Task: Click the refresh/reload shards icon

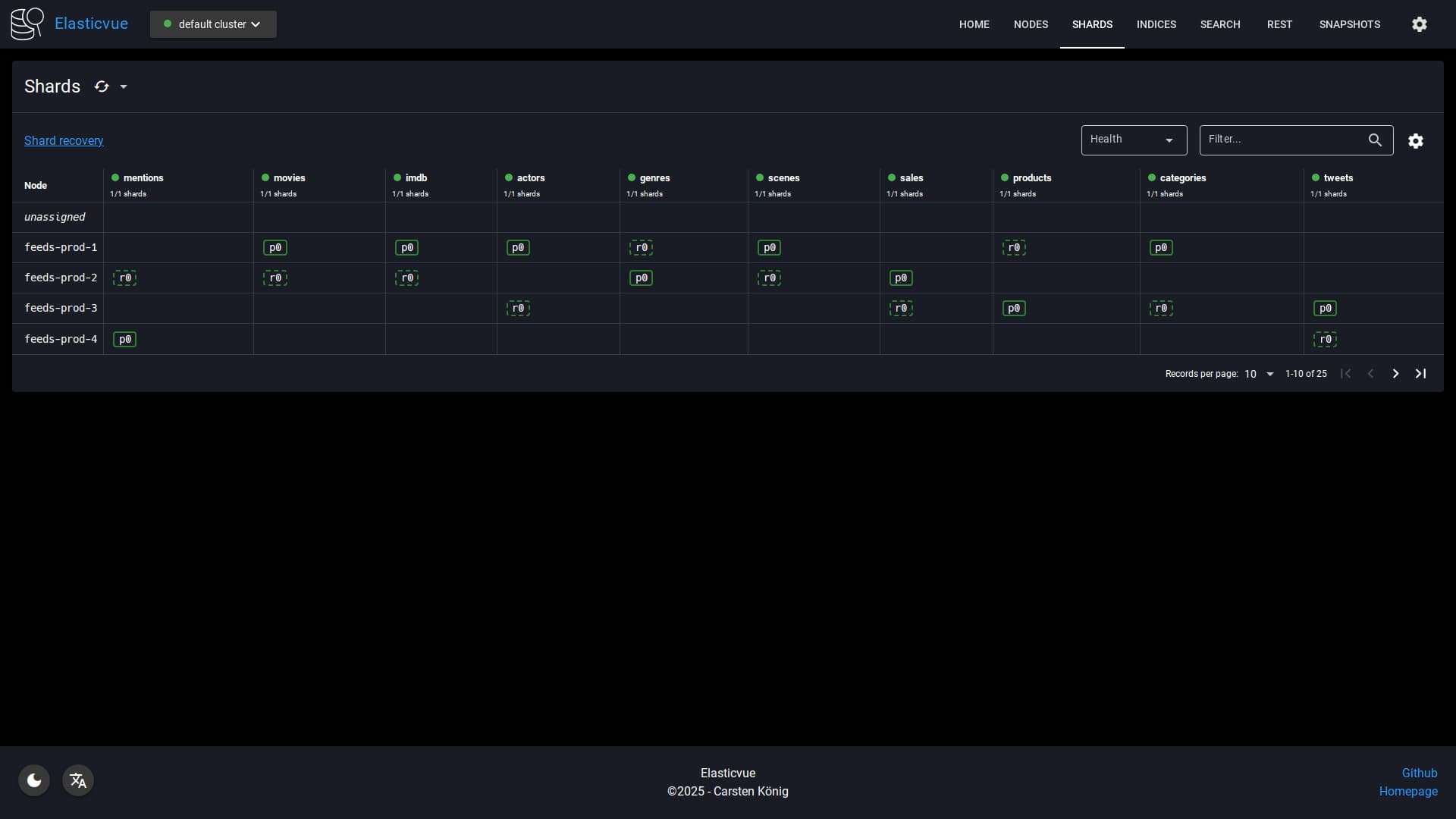Action: (x=101, y=86)
